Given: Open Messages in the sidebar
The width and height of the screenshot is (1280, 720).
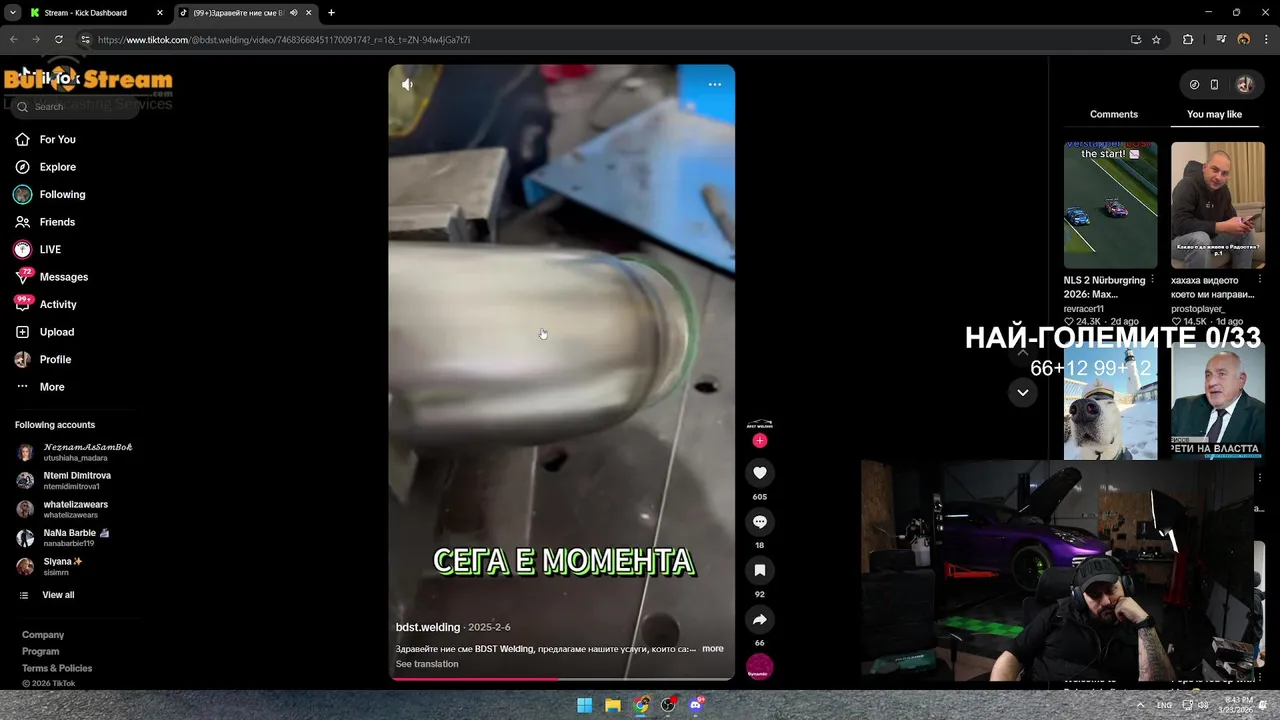Looking at the screenshot, I should pos(52,277).
